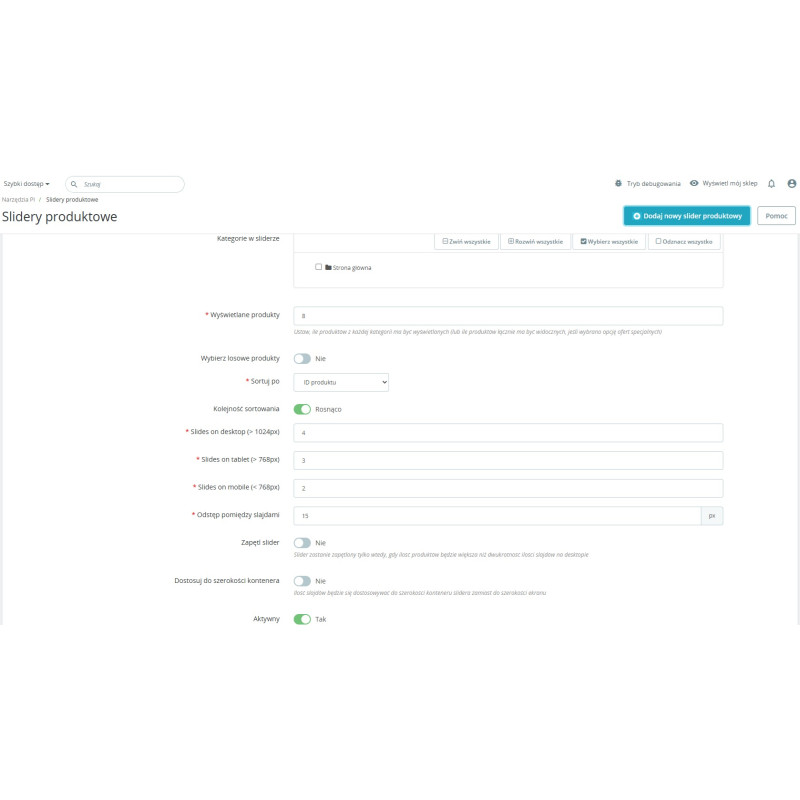Click the Strona główna folder icon

(x=328, y=267)
